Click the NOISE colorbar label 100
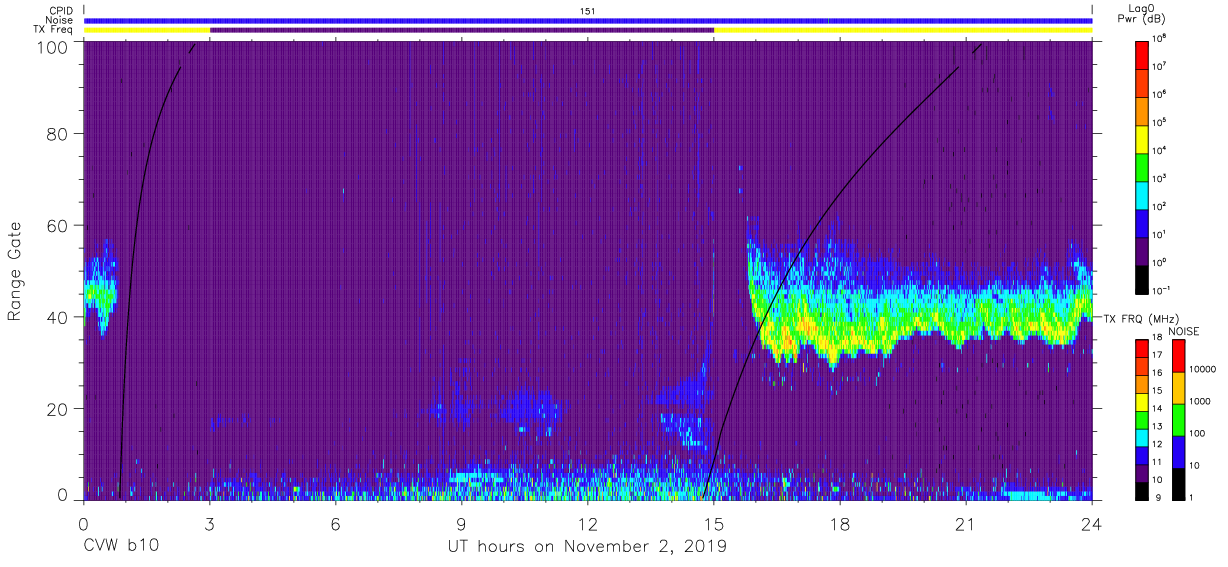This screenshot has height=567, width=1228. coord(1196,435)
